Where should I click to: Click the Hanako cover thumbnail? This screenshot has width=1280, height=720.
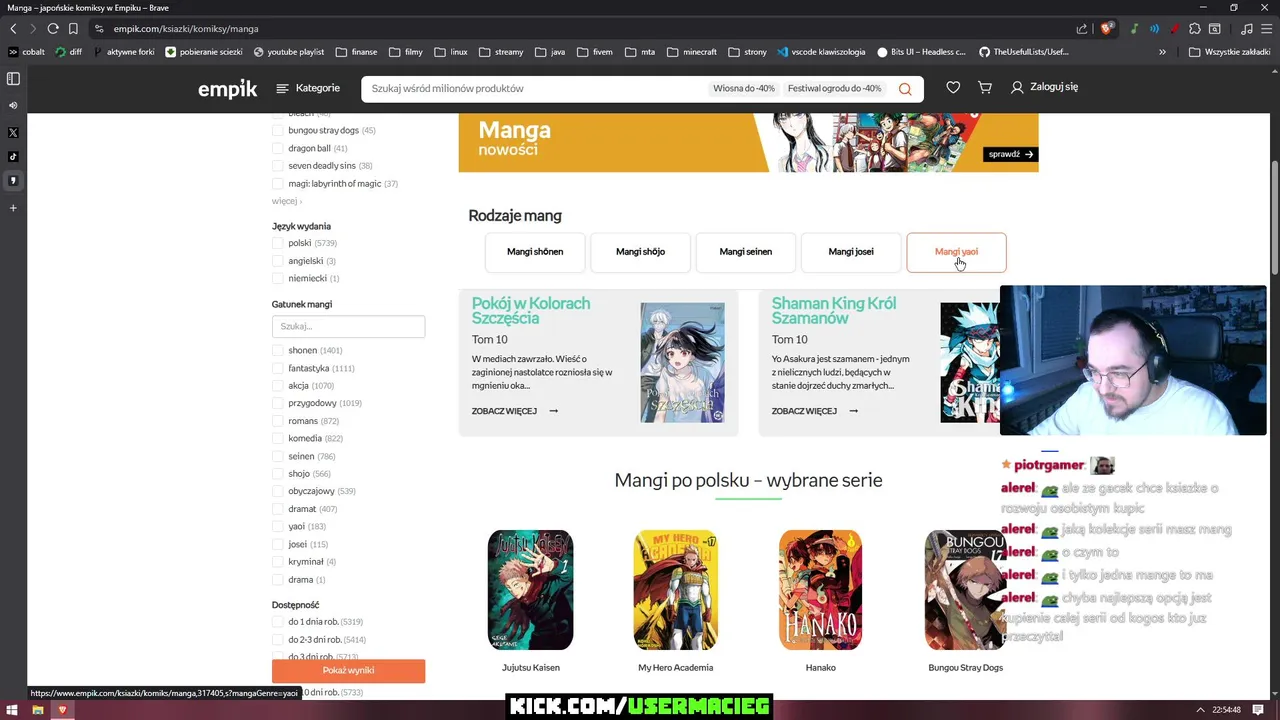click(x=821, y=590)
